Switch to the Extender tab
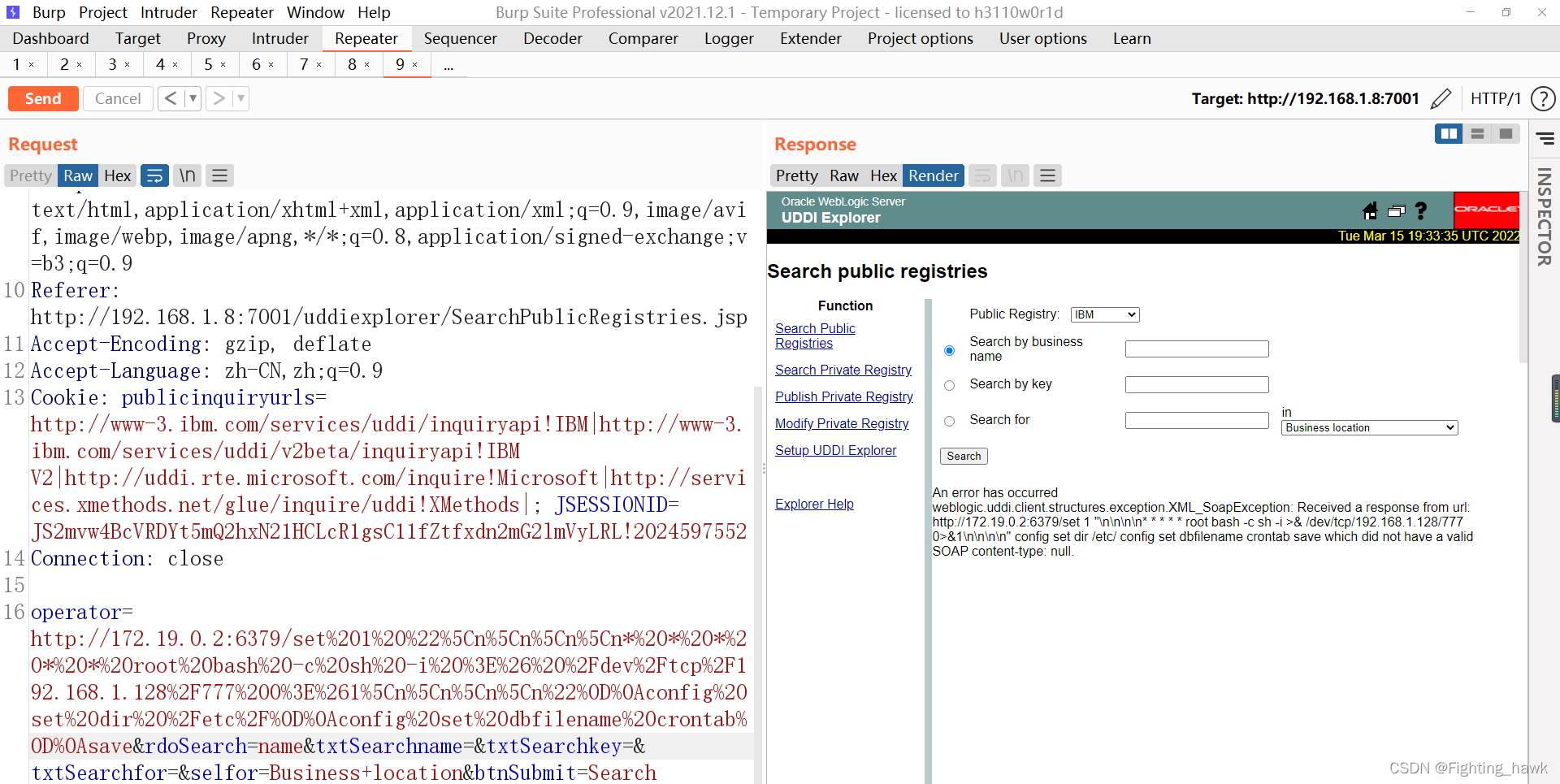This screenshot has height=784, width=1560. click(x=811, y=38)
